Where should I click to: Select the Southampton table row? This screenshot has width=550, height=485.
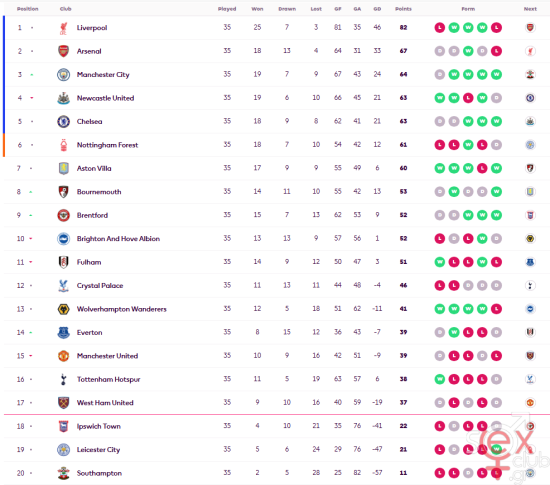(276, 473)
